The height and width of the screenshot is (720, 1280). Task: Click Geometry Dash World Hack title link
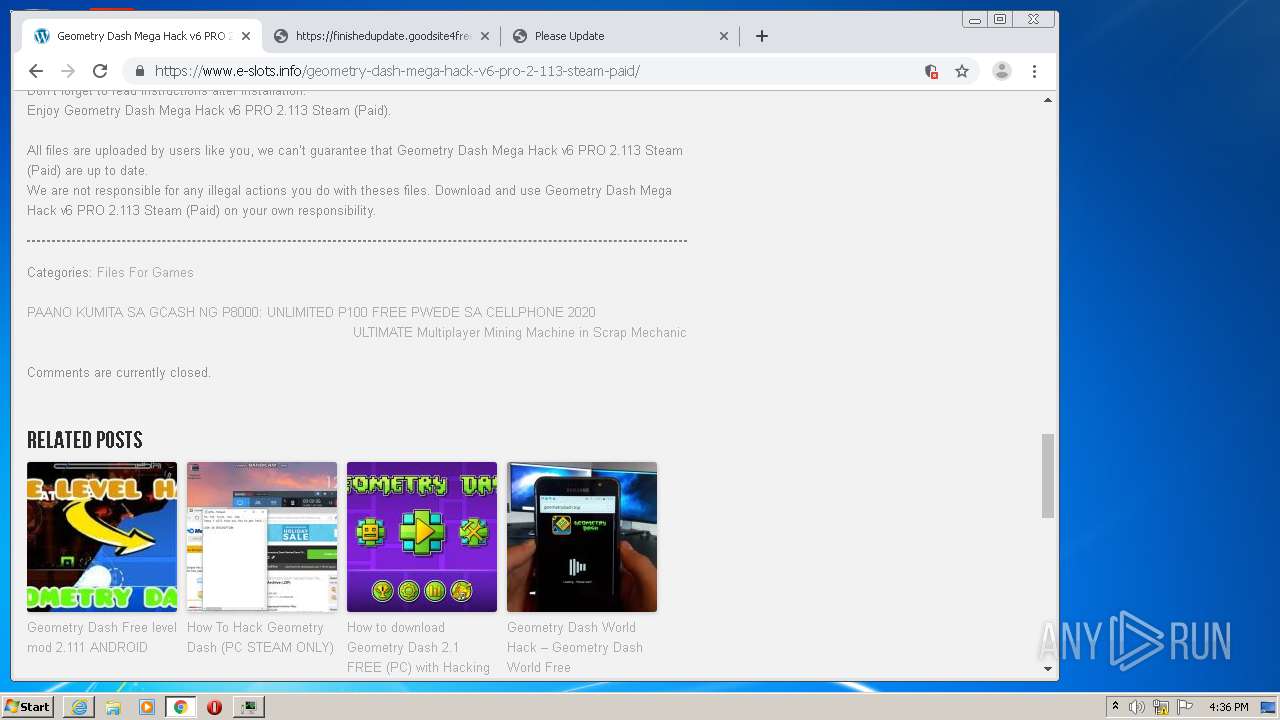pos(575,647)
